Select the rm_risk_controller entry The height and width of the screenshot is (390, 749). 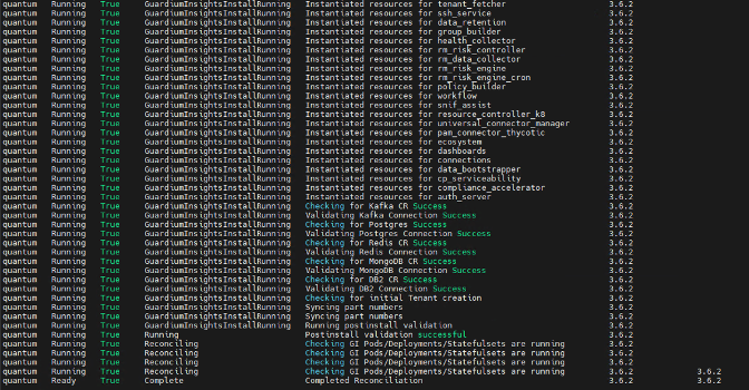481,50
